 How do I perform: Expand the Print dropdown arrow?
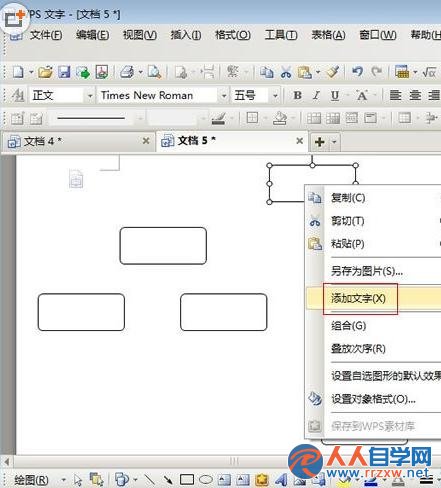tap(140, 72)
